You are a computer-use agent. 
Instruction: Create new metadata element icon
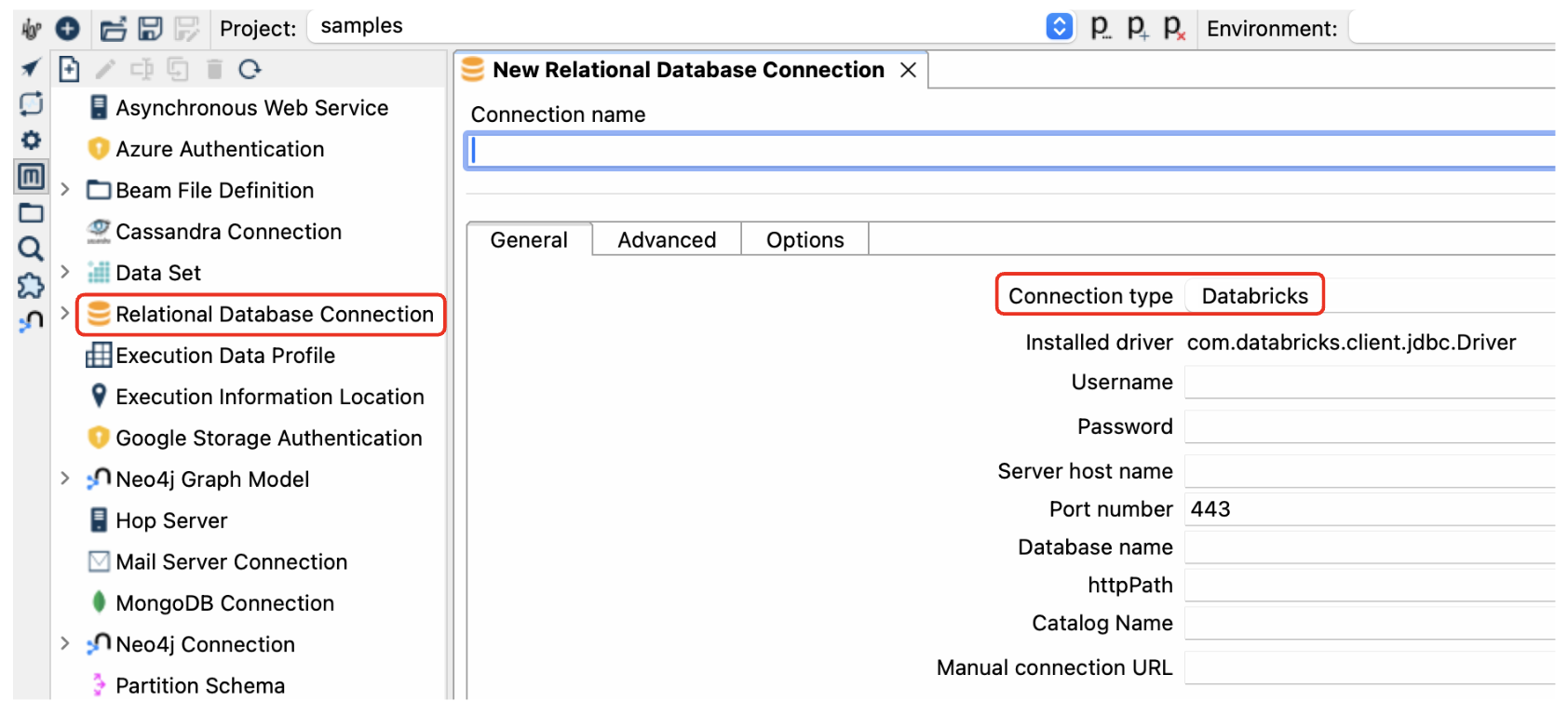click(x=69, y=69)
